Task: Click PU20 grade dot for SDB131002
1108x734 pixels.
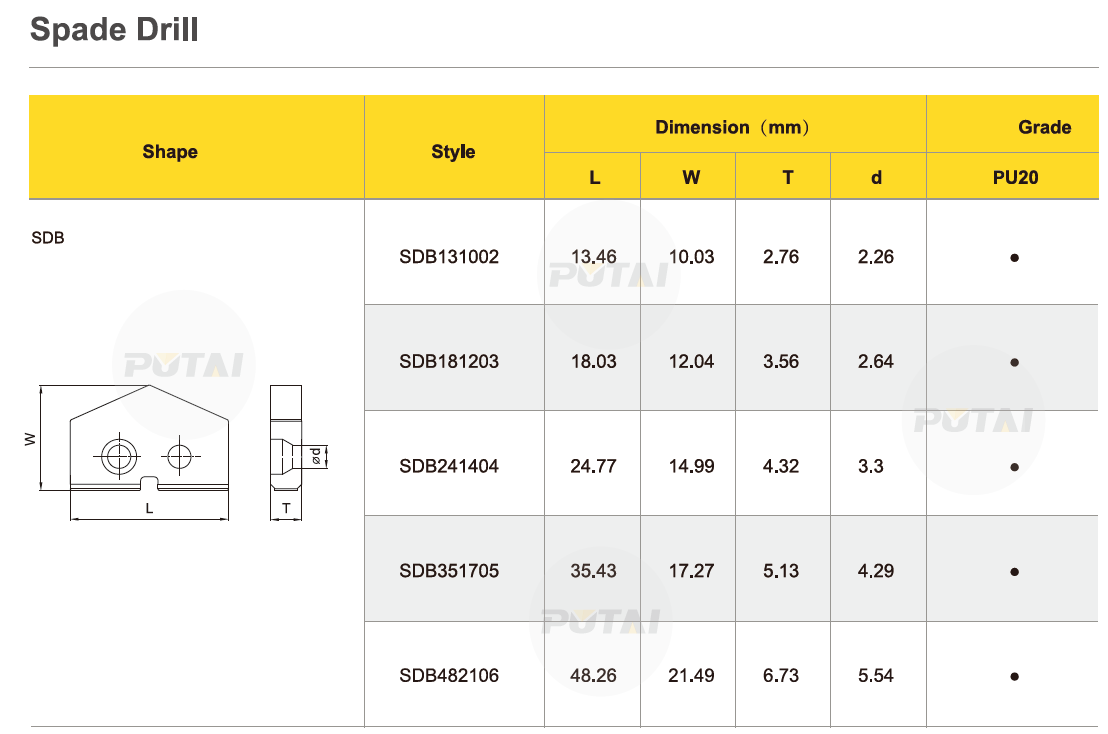Action: (x=1014, y=258)
